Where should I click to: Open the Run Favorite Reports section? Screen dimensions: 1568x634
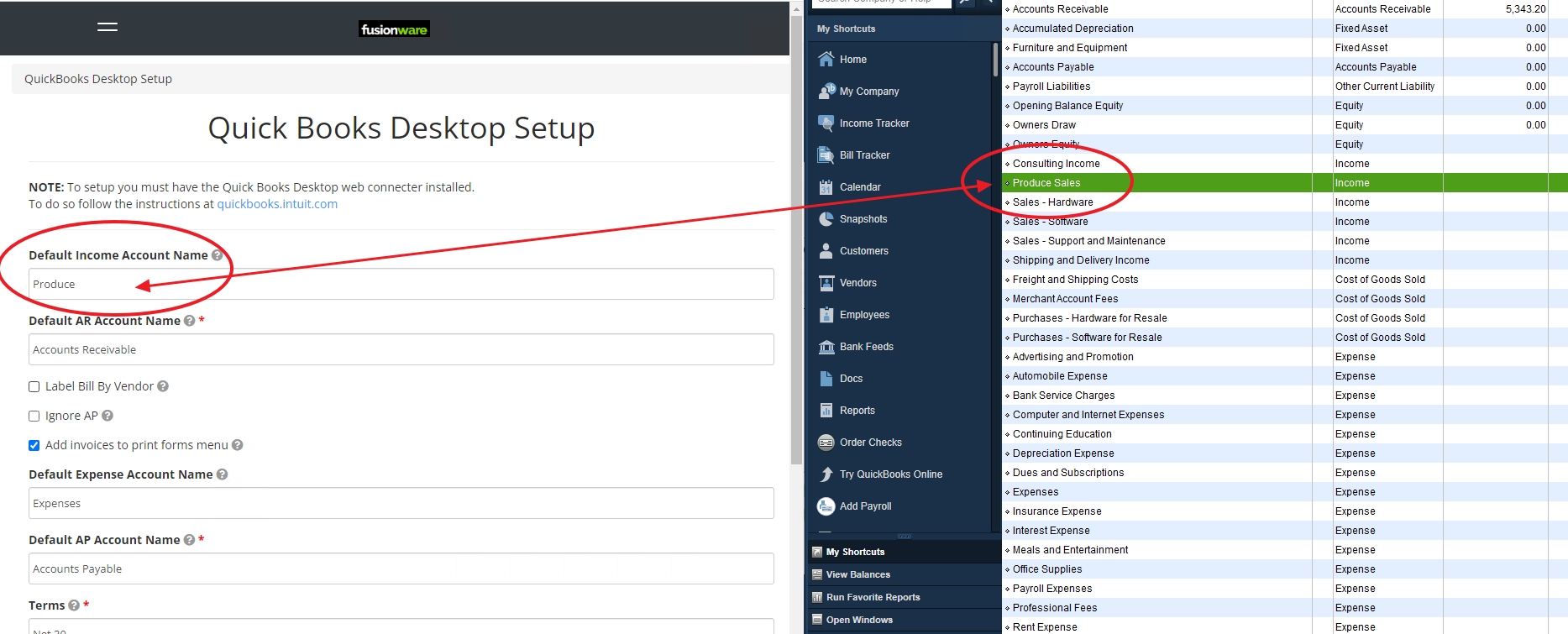(x=873, y=597)
